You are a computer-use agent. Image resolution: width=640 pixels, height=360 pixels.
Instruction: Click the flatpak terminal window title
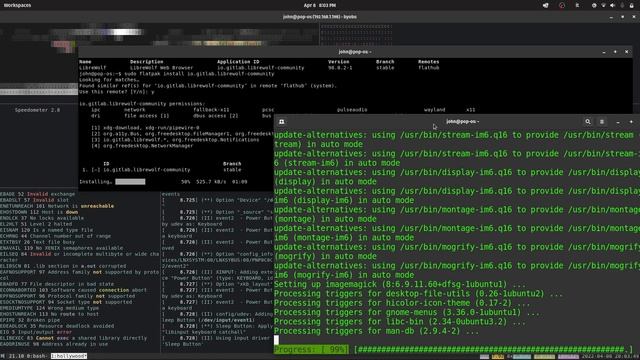355,52
